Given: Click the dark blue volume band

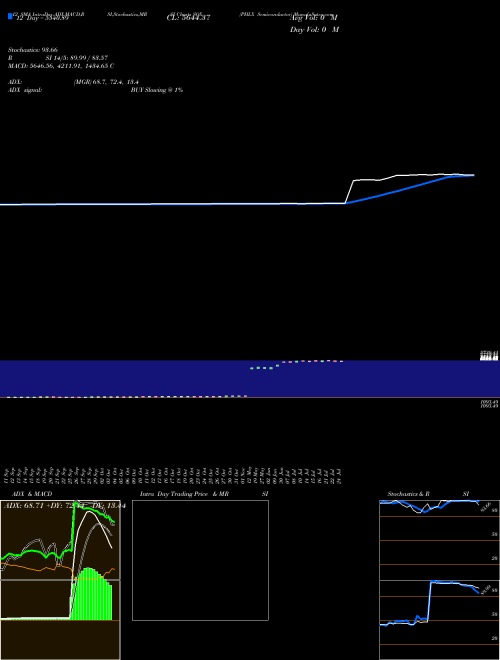Looking at the screenshot, I should coord(250,378).
